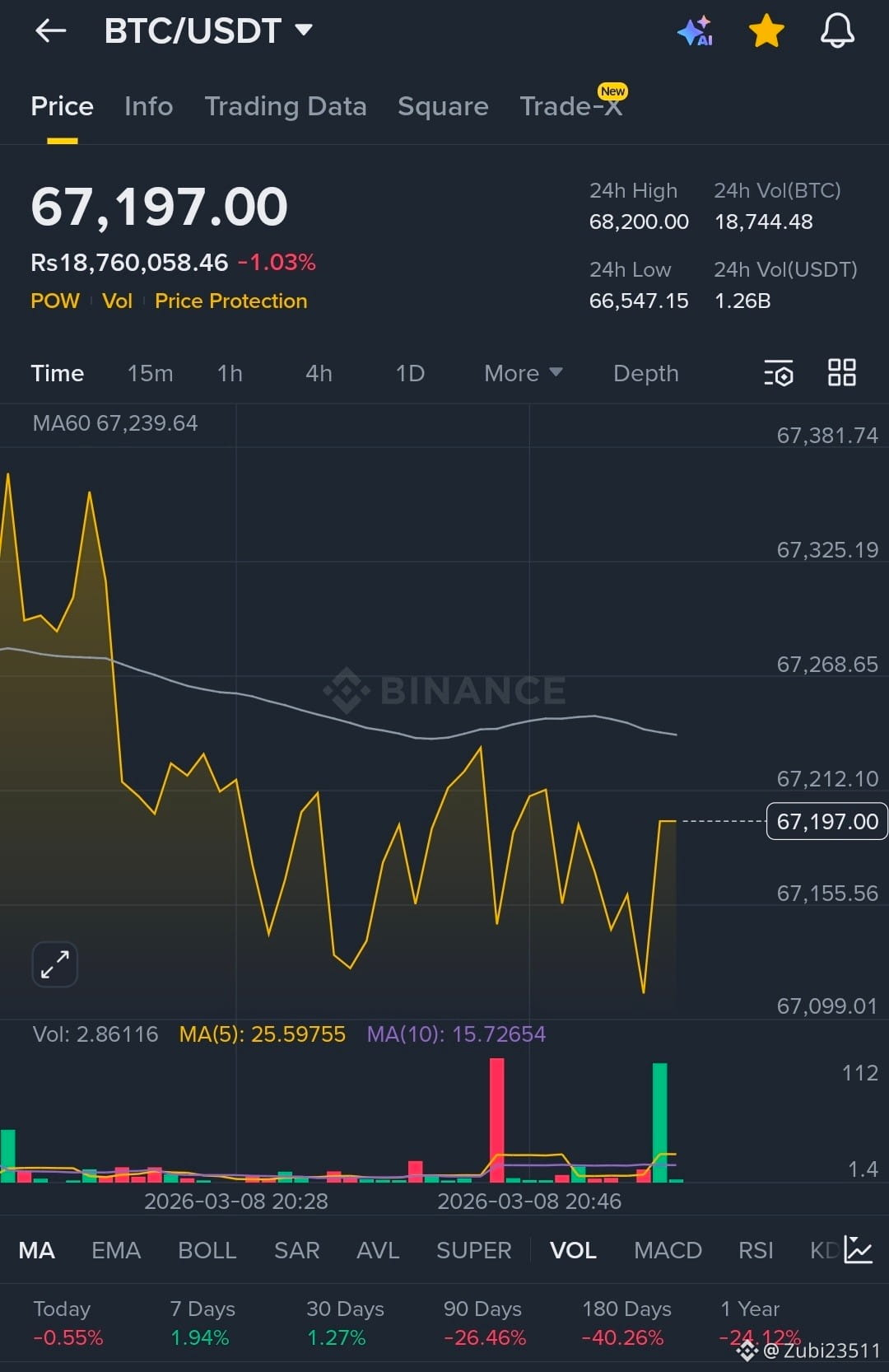Viewport: 889px width, 1372px height.
Task: Click the large price 67,197.00 header
Action: [160, 206]
